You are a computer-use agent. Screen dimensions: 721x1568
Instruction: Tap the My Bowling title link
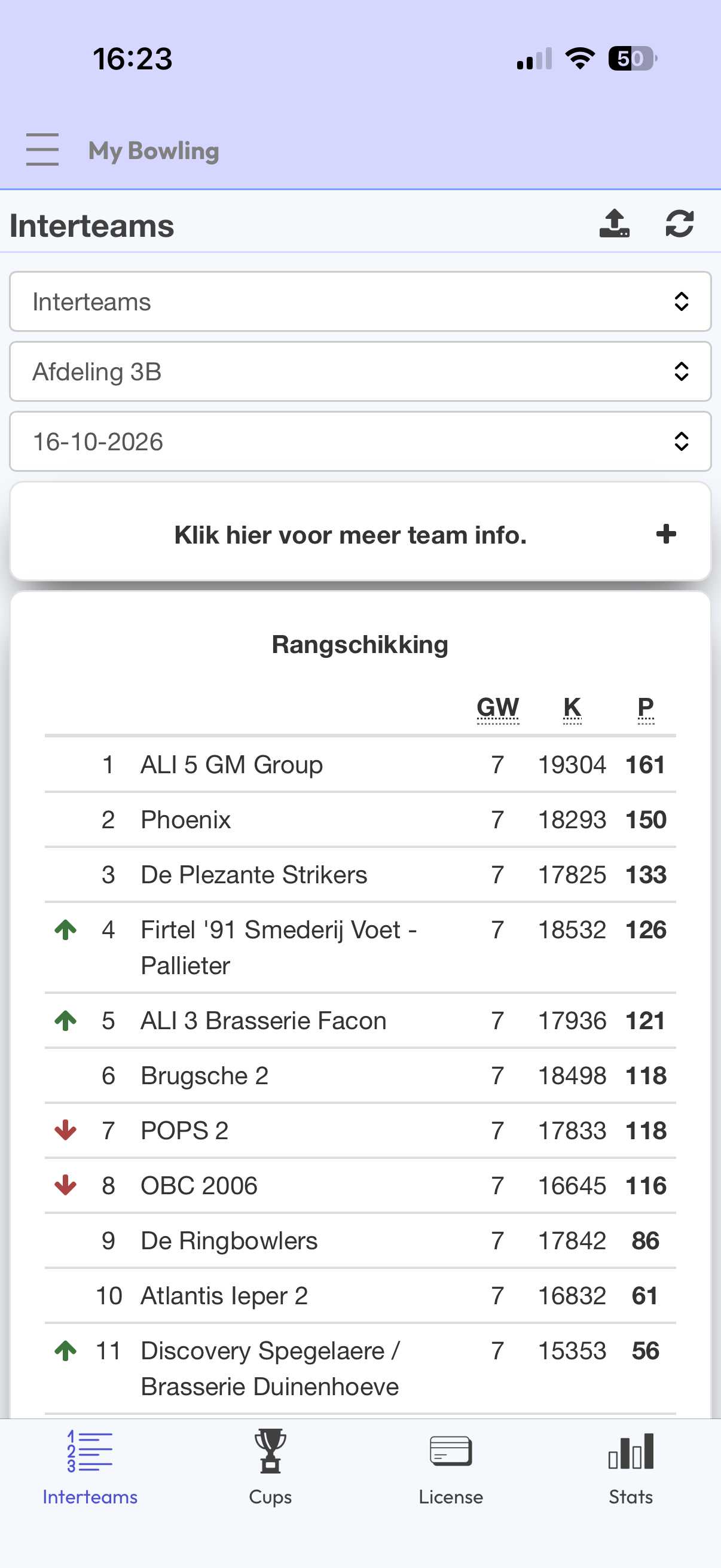click(154, 150)
